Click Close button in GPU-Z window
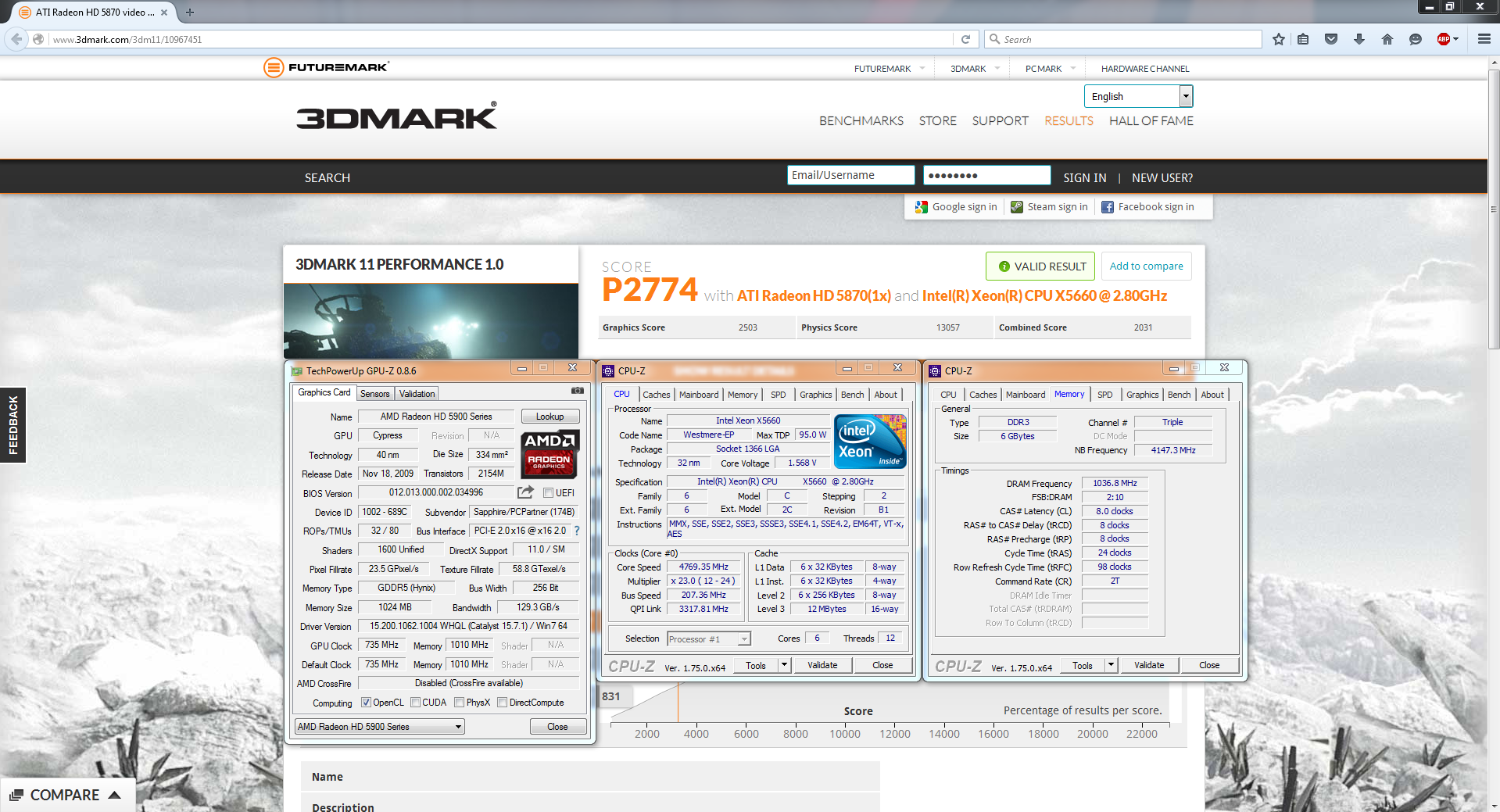This screenshot has height=812, width=1500. [557, 727]
